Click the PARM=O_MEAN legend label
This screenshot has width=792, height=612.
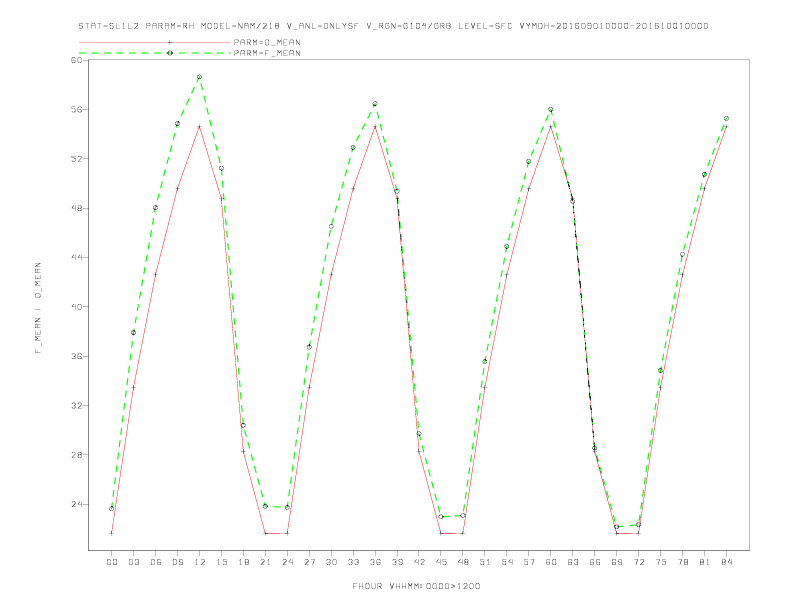pyautogui.click(x=267, y=42)
